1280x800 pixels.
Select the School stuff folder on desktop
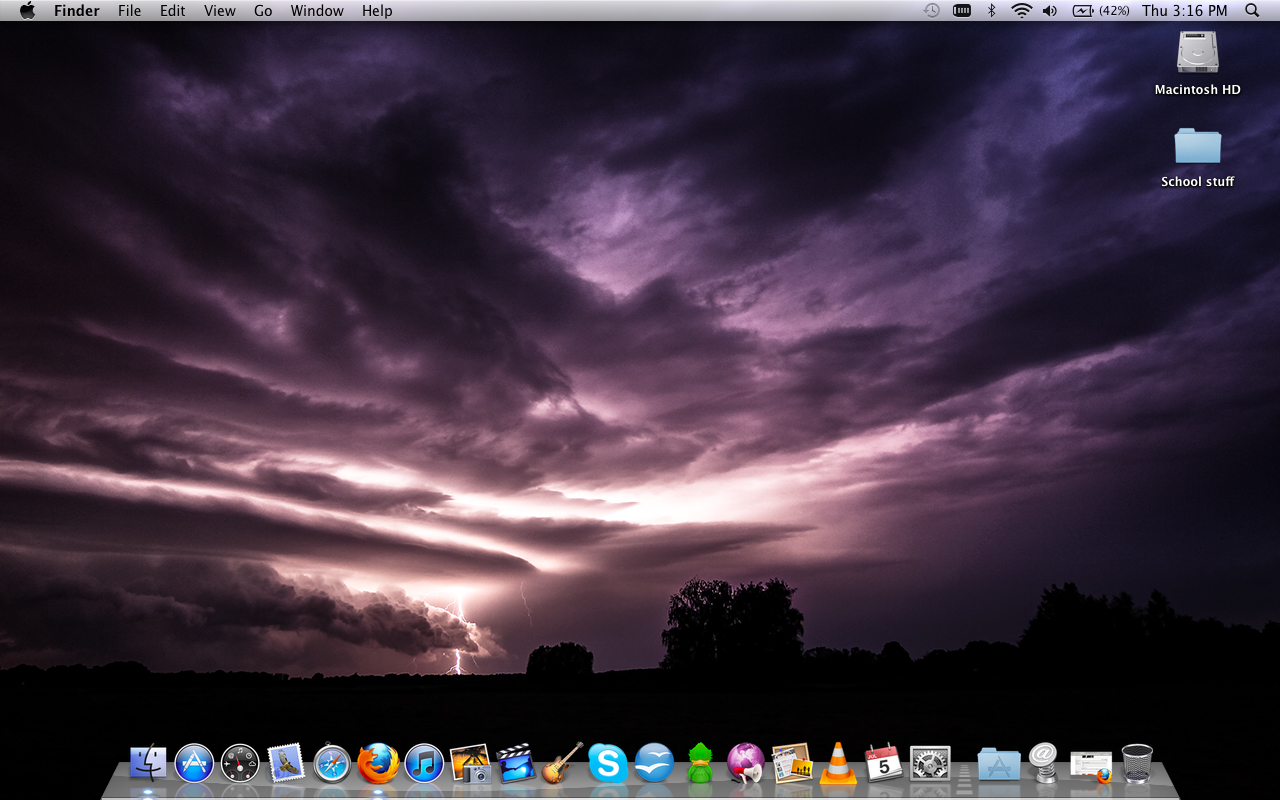1197,145
